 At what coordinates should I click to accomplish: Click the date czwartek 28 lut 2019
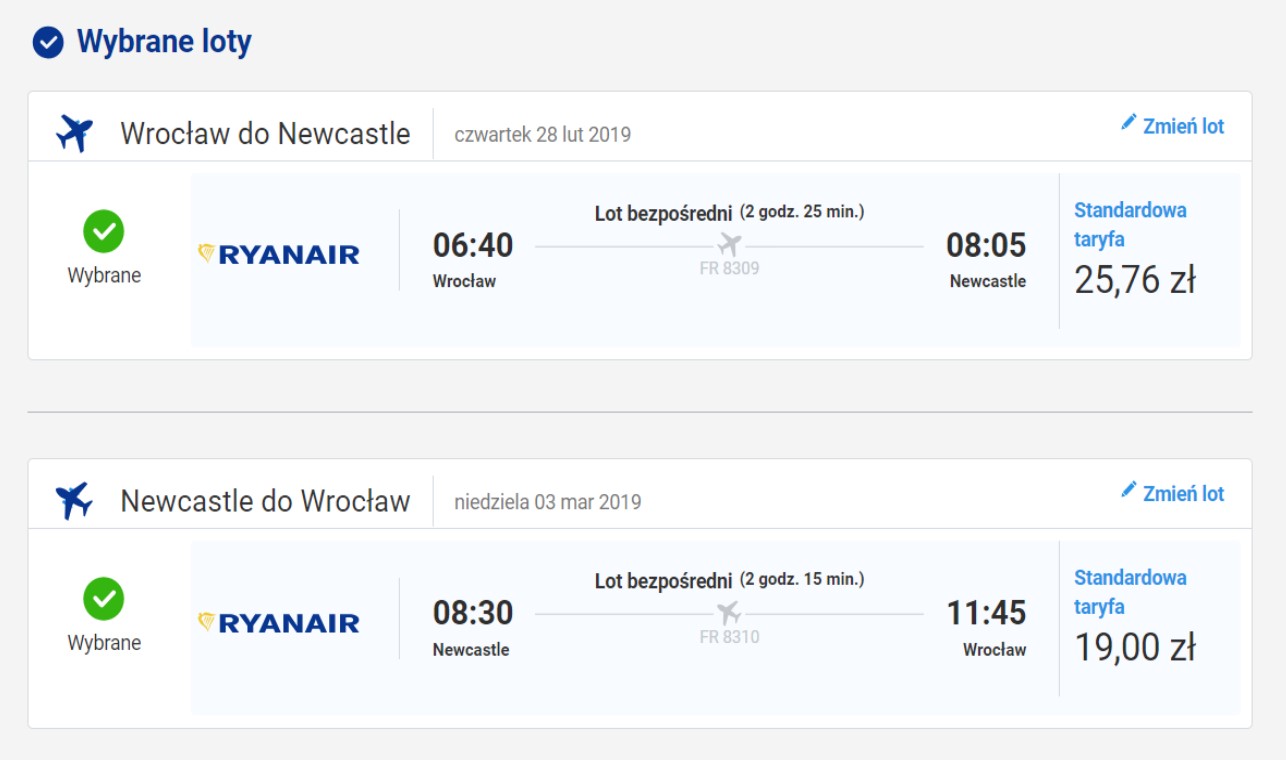click(x=543, y=134)
